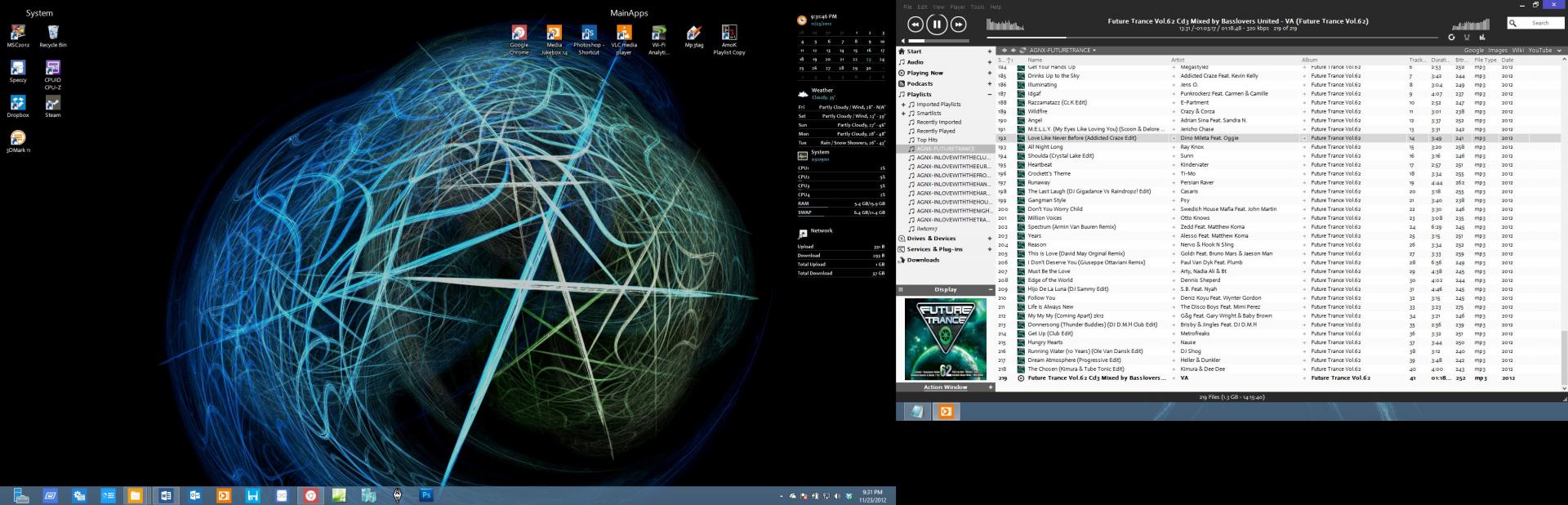Open the Player menu
Viewport: 1568px width, 505px height.
[957, 7]
